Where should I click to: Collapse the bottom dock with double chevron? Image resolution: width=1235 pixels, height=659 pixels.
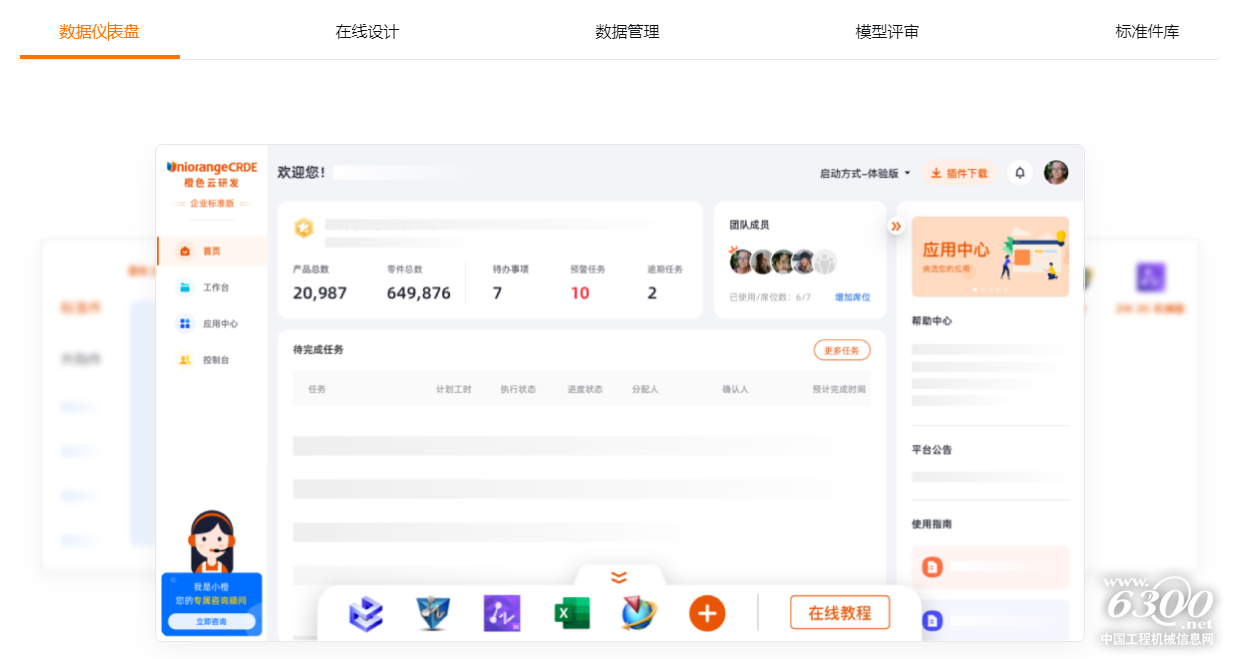(x=619, y=577)
